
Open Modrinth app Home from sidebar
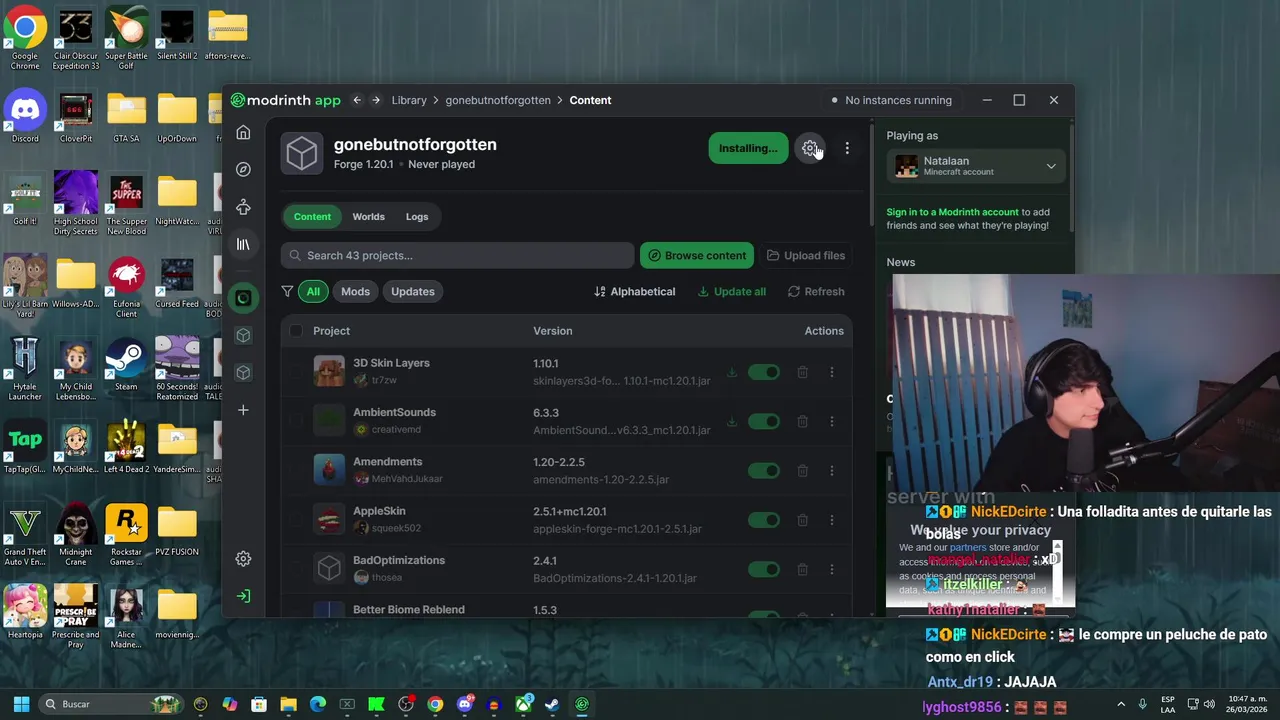pyautogui.click(x=243, y=133)
